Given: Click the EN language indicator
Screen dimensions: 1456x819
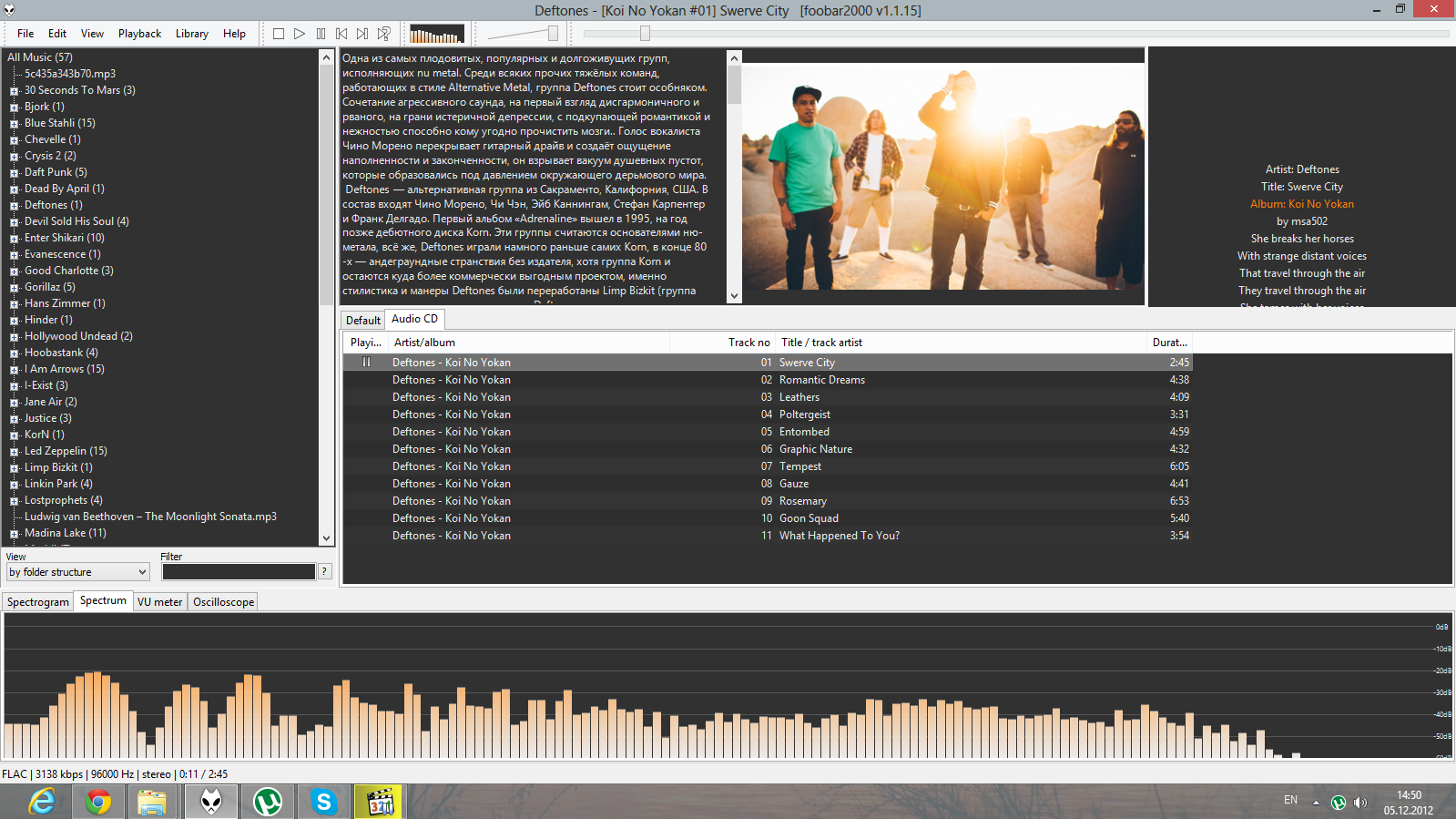Looking at the screenshot, I should coord(1290,800).
